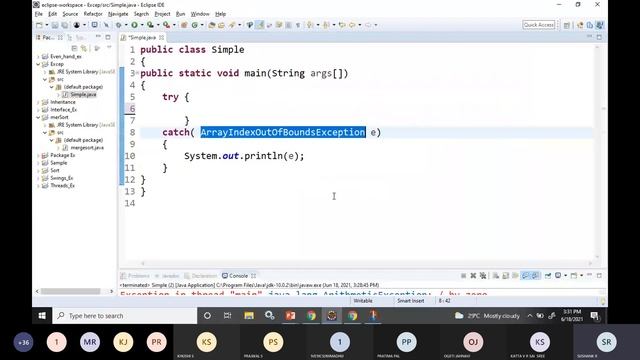Click the New Java Class icon

pos(195,25)
